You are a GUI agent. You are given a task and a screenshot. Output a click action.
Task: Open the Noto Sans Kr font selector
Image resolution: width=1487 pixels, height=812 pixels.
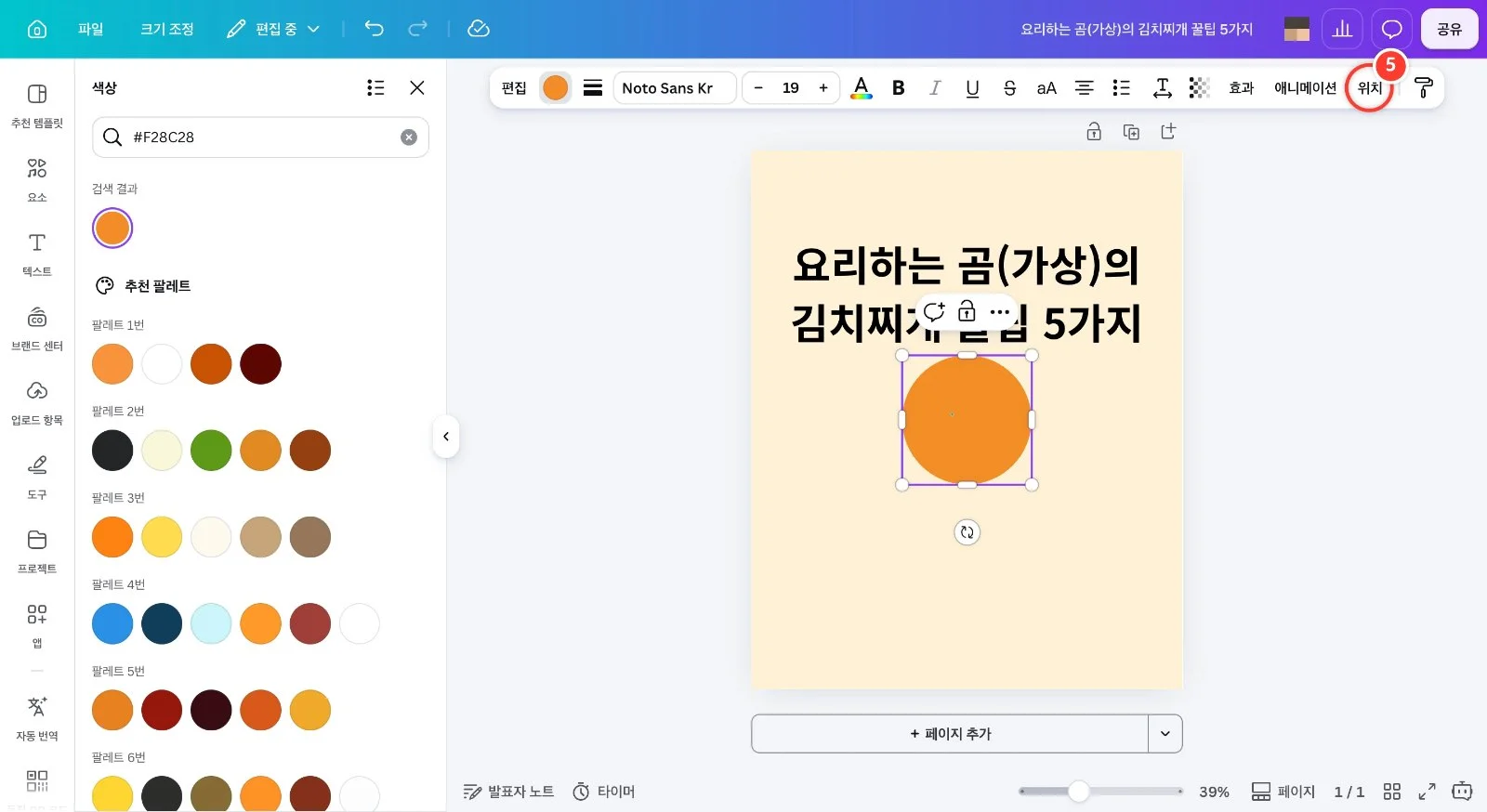coord(675,88)
